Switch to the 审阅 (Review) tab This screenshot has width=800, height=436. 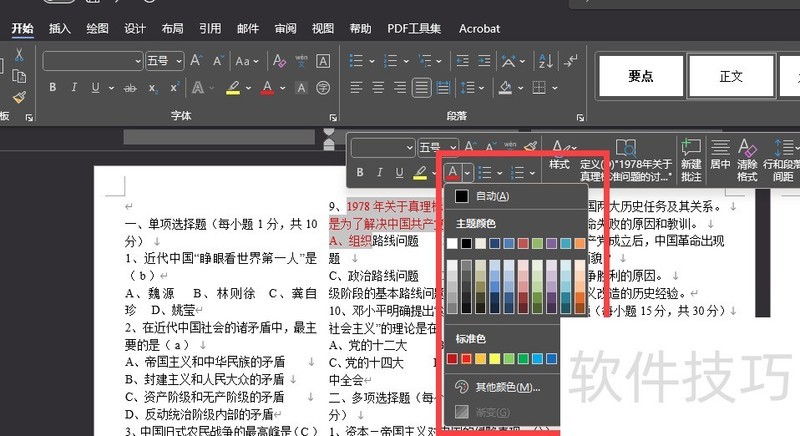click(286, 29)
